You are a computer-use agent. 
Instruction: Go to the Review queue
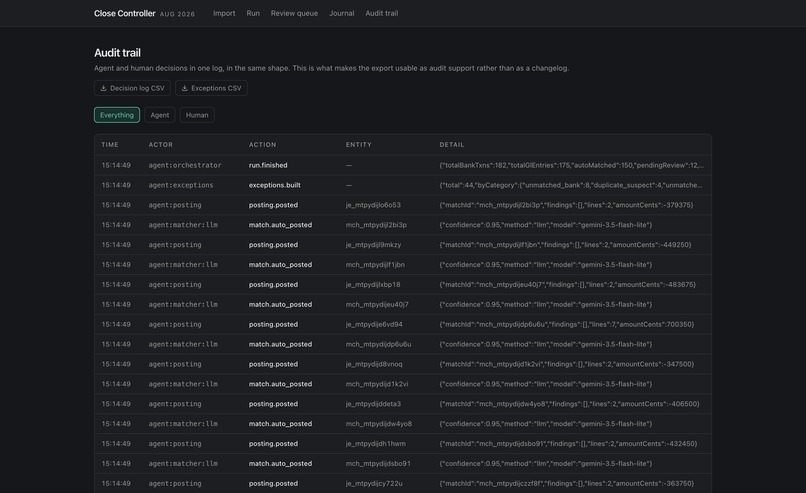click(294, 13)
